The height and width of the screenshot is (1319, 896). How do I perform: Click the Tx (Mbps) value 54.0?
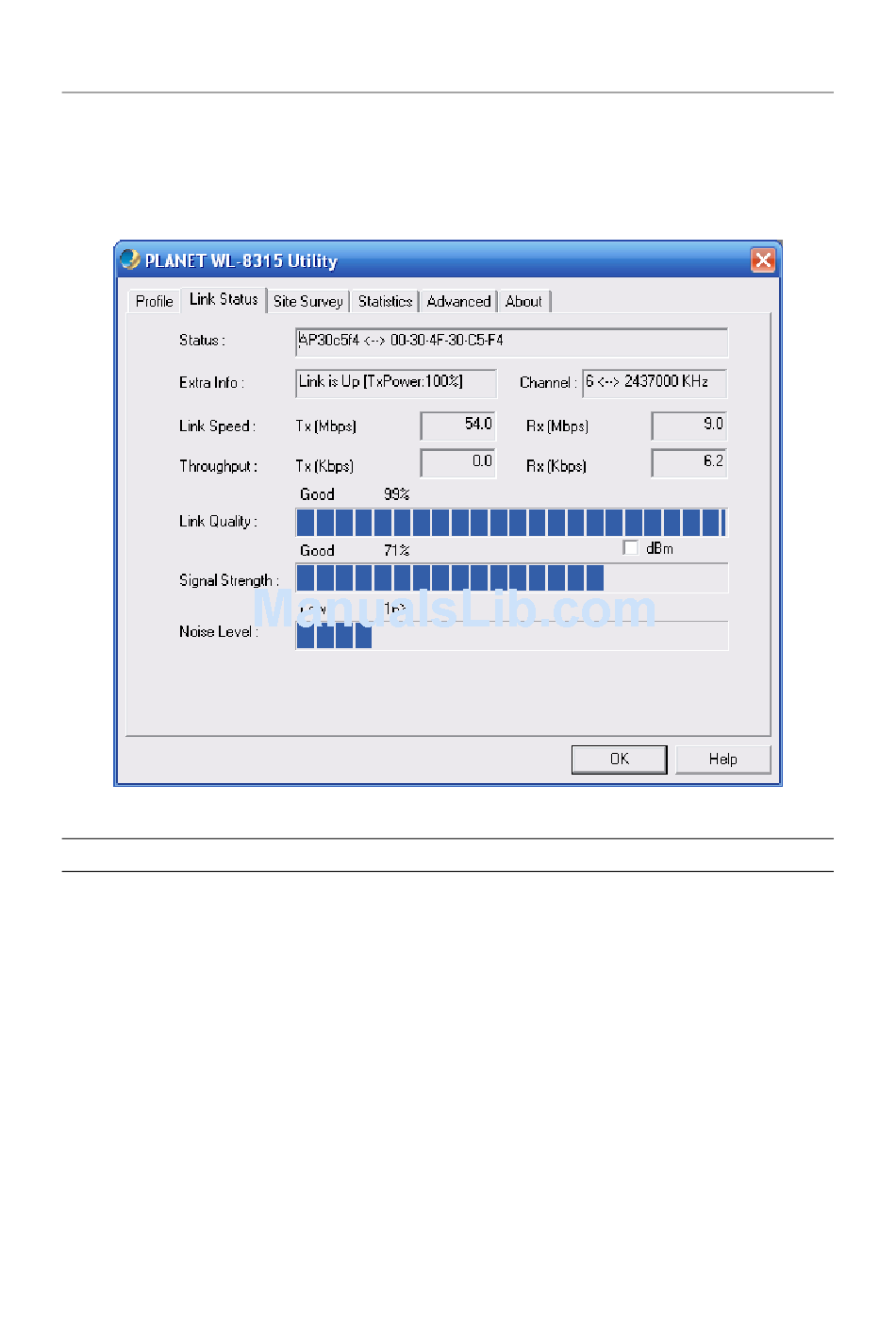[458, 426]
